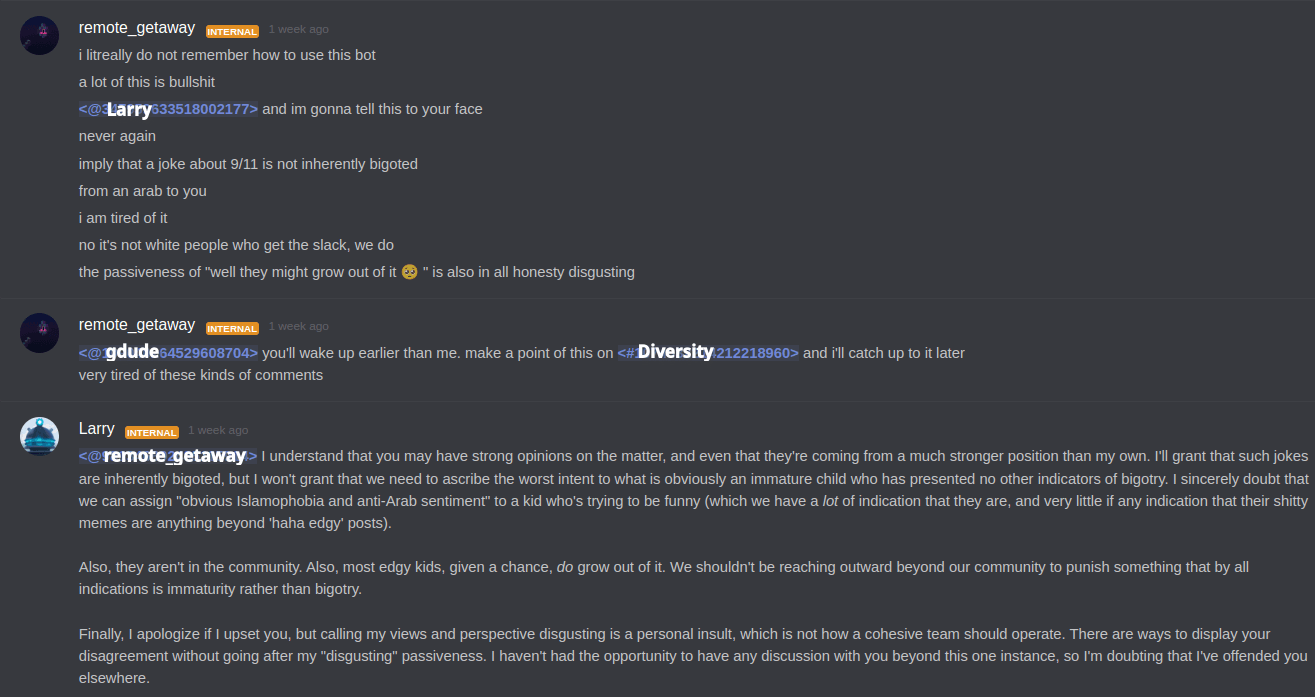Click INTERNAL badge on the gdude mention message
The width and height of the screenshot is (1315, 697).
point(233,329)
